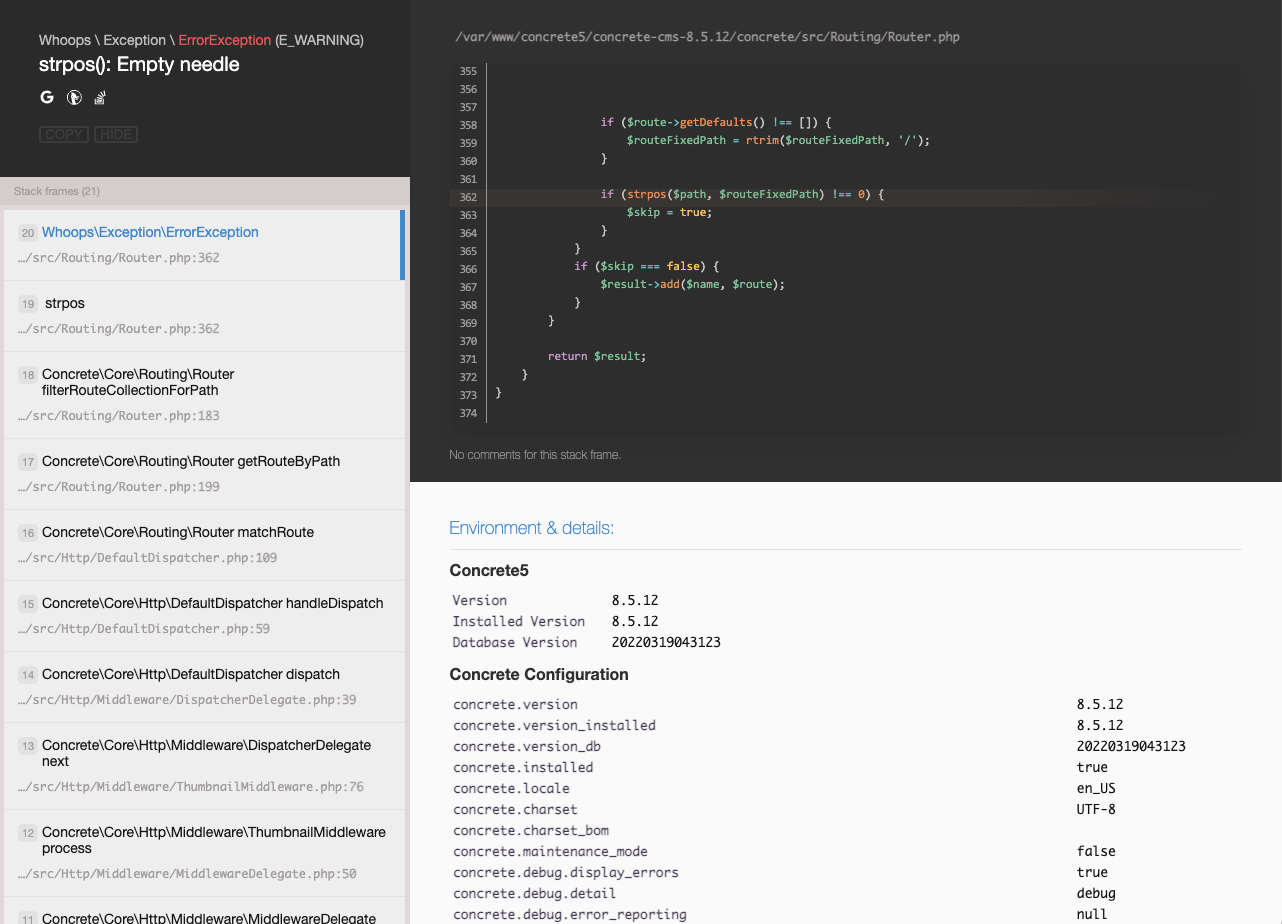The height and width of the screenshot is (924, 1282).
Task: Click the "UTF-8" charset value
Action: pos(1096,810)
